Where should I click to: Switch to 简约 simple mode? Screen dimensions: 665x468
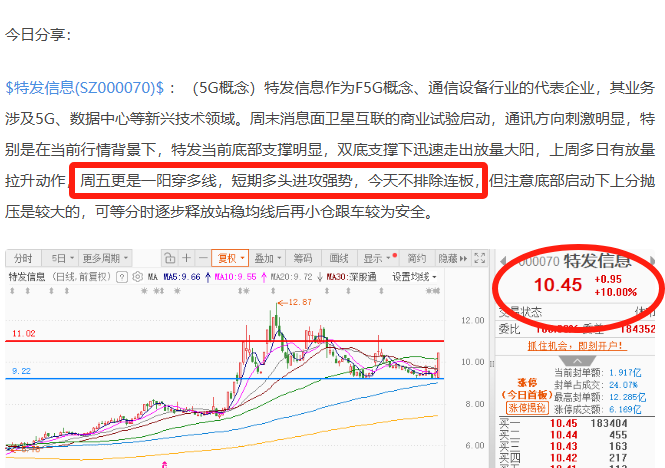[416, 258]
